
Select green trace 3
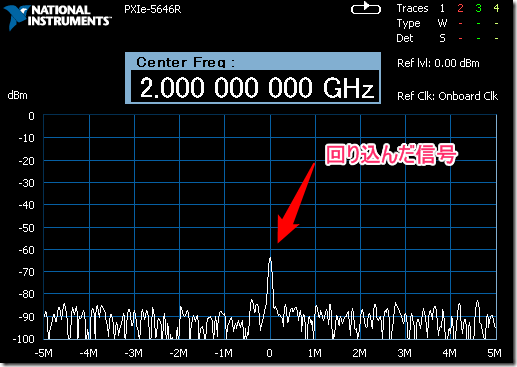478,8
